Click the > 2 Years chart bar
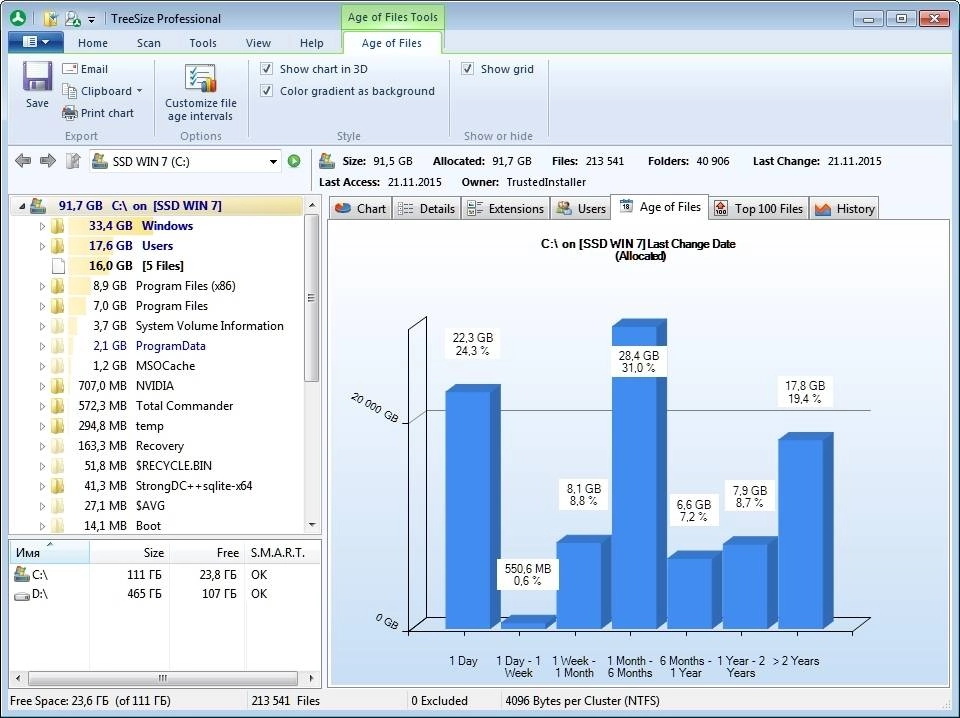The height and width of the screenshot is (718, 960). coord(804,531)
